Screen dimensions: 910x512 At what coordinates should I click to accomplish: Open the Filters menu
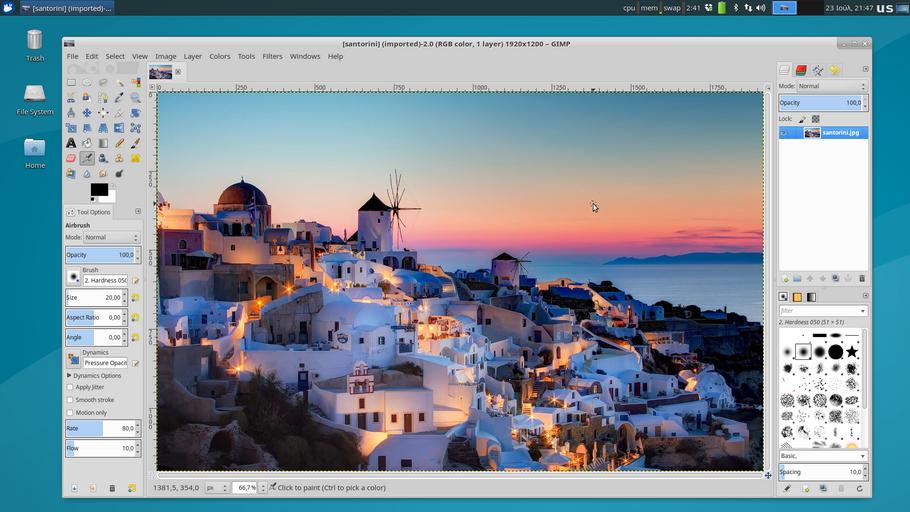point(272,56)
